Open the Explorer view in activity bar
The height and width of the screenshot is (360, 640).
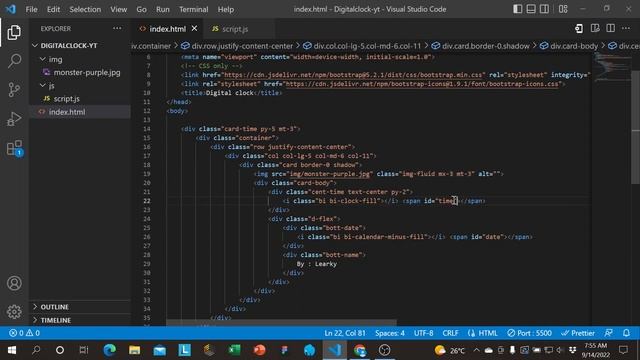[x=14, y=33]
